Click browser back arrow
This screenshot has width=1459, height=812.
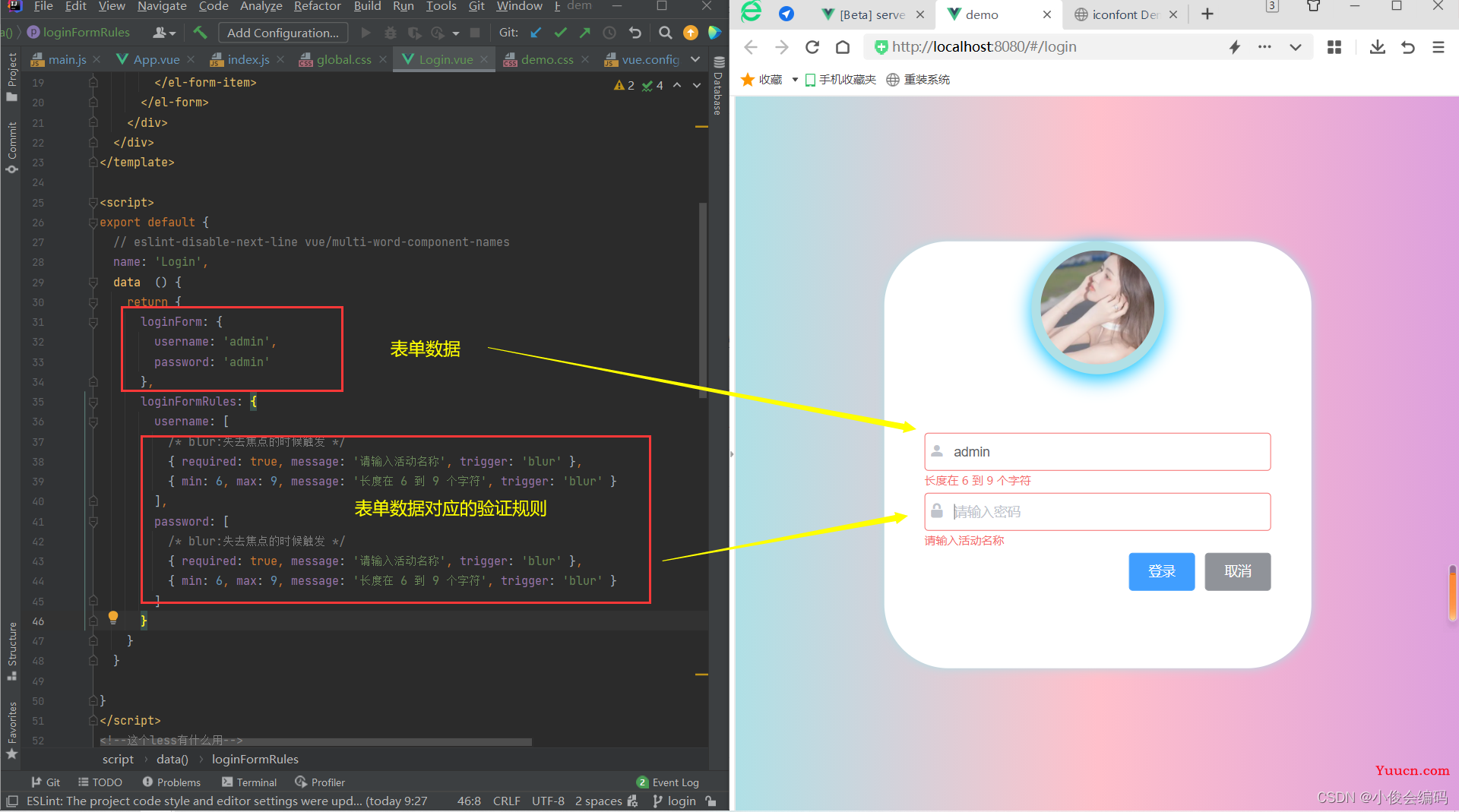[751, 47]
